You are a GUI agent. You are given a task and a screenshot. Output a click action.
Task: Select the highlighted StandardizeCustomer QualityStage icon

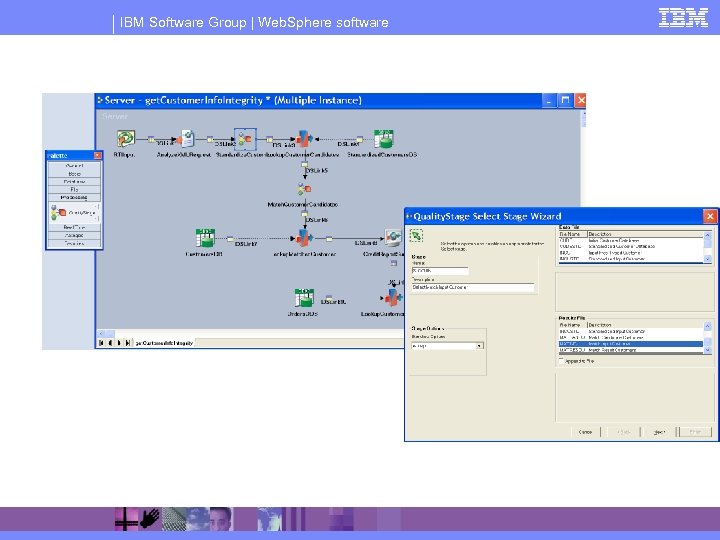245,138
